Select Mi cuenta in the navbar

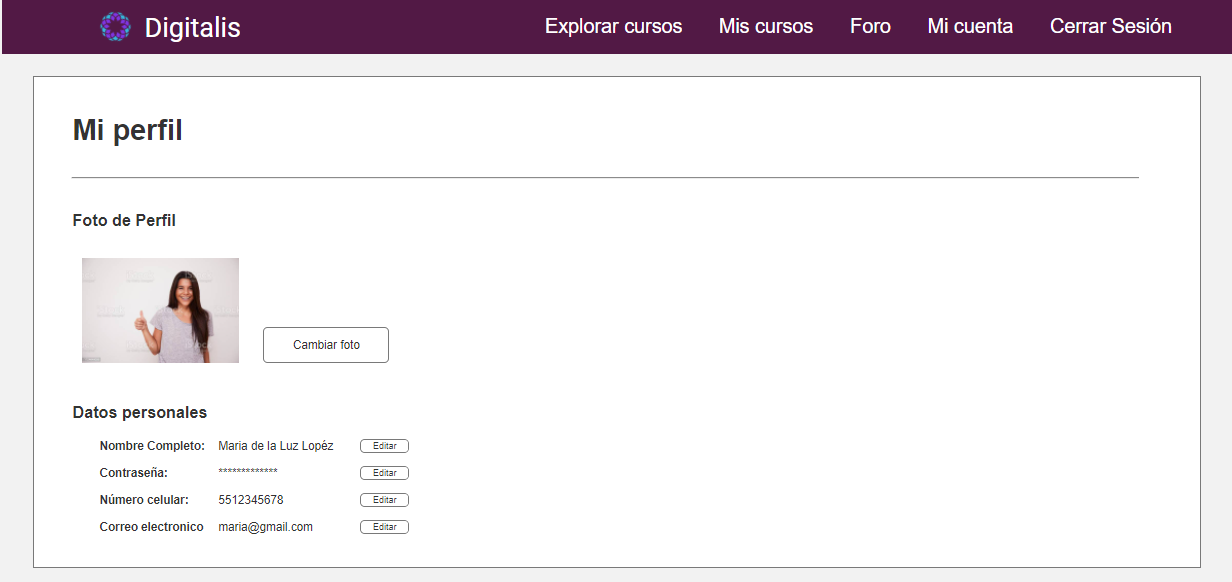click(970, 27)
